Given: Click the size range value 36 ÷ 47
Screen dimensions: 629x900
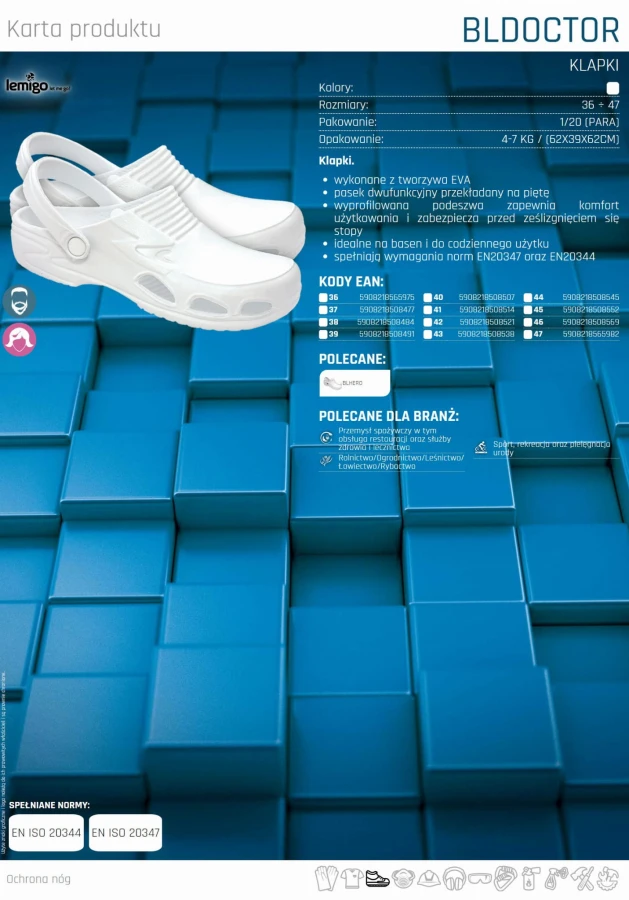Looking at the screenshot, I should coord(600,105).
